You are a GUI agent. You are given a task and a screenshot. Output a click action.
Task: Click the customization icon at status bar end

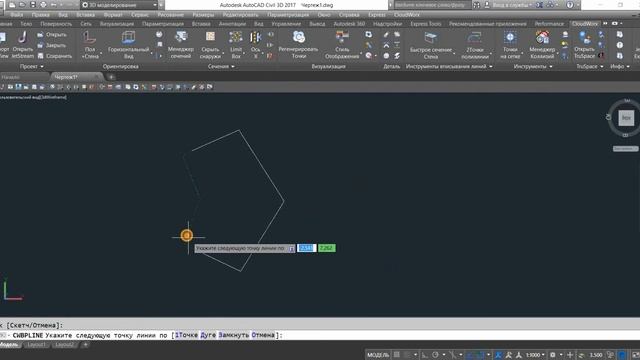(x=635, y=355)
